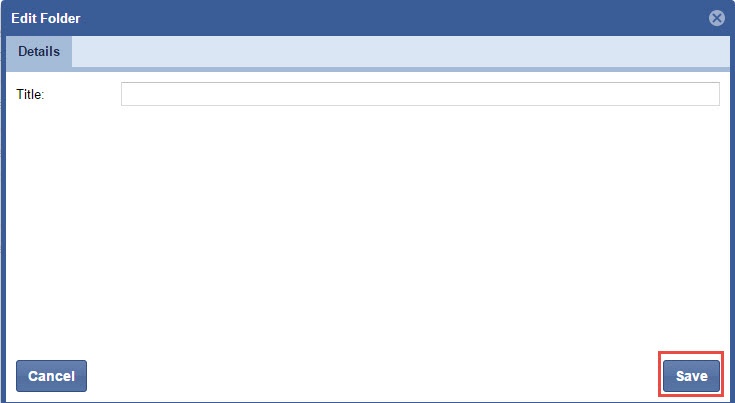Click the empty tab strip beside Details
735x403 pixels.
(x=401, y=52)
